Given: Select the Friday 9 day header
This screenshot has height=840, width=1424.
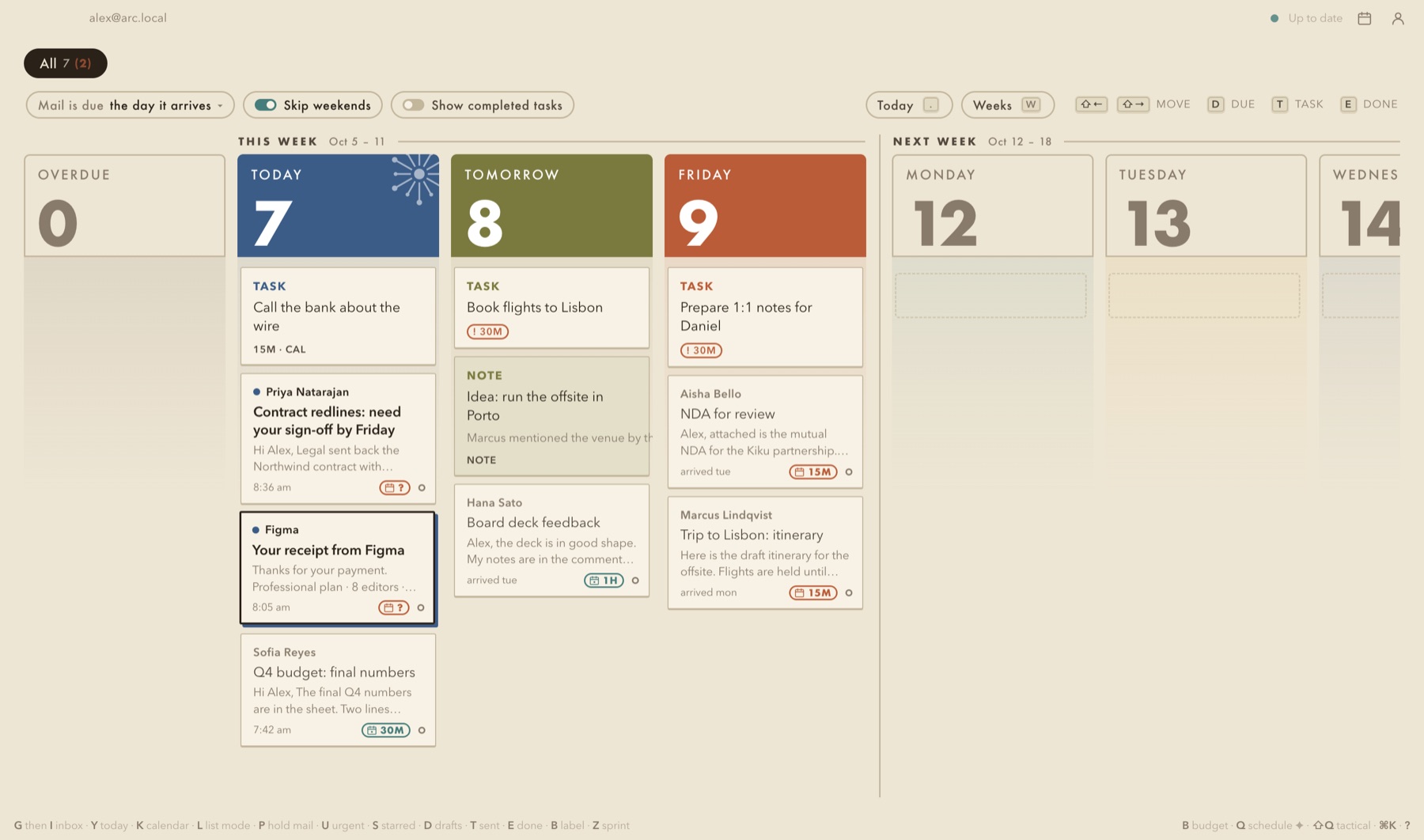Looking at the screenshot, I should pyautogui.click(x=765, y=206).
